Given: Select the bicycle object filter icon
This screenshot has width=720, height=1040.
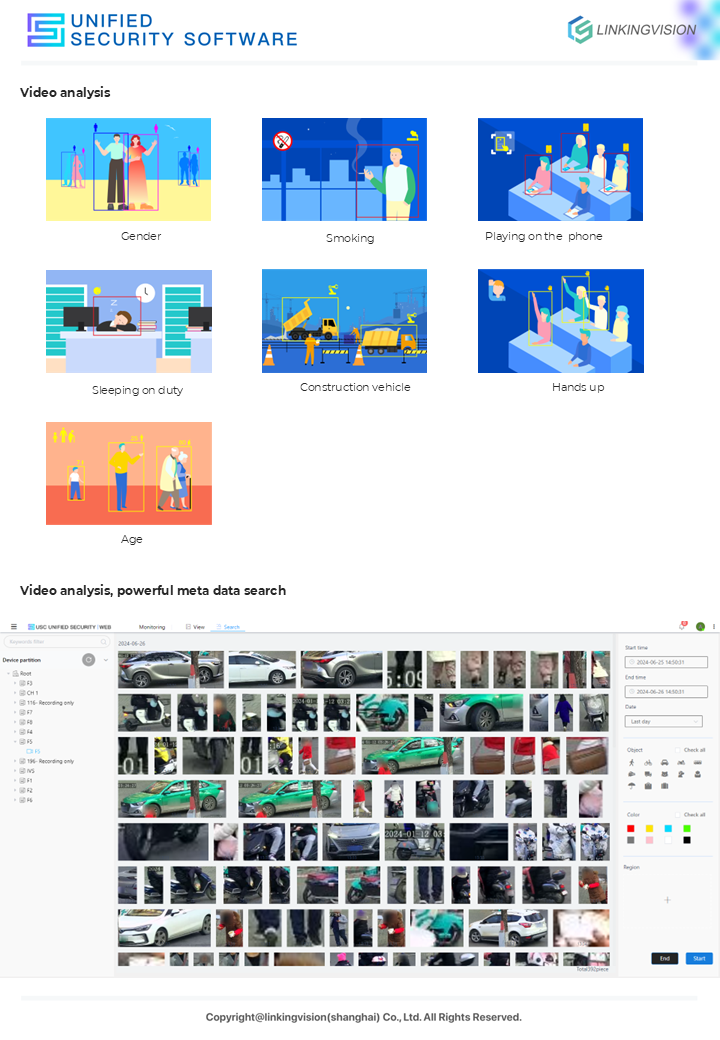Looking at the screenshot, I should tap(648, 762).
